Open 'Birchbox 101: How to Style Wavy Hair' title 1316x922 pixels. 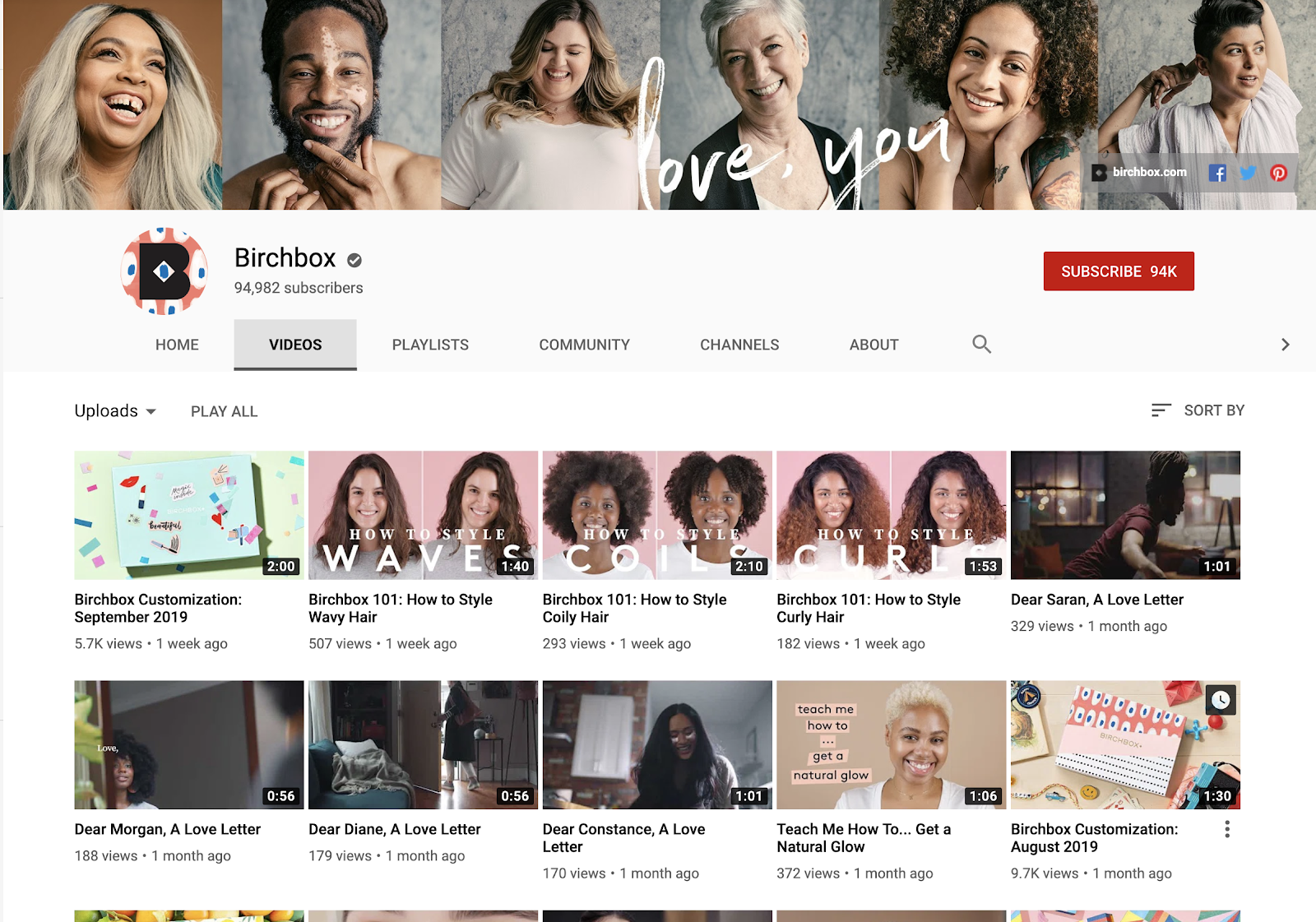[x=401, y=609]
